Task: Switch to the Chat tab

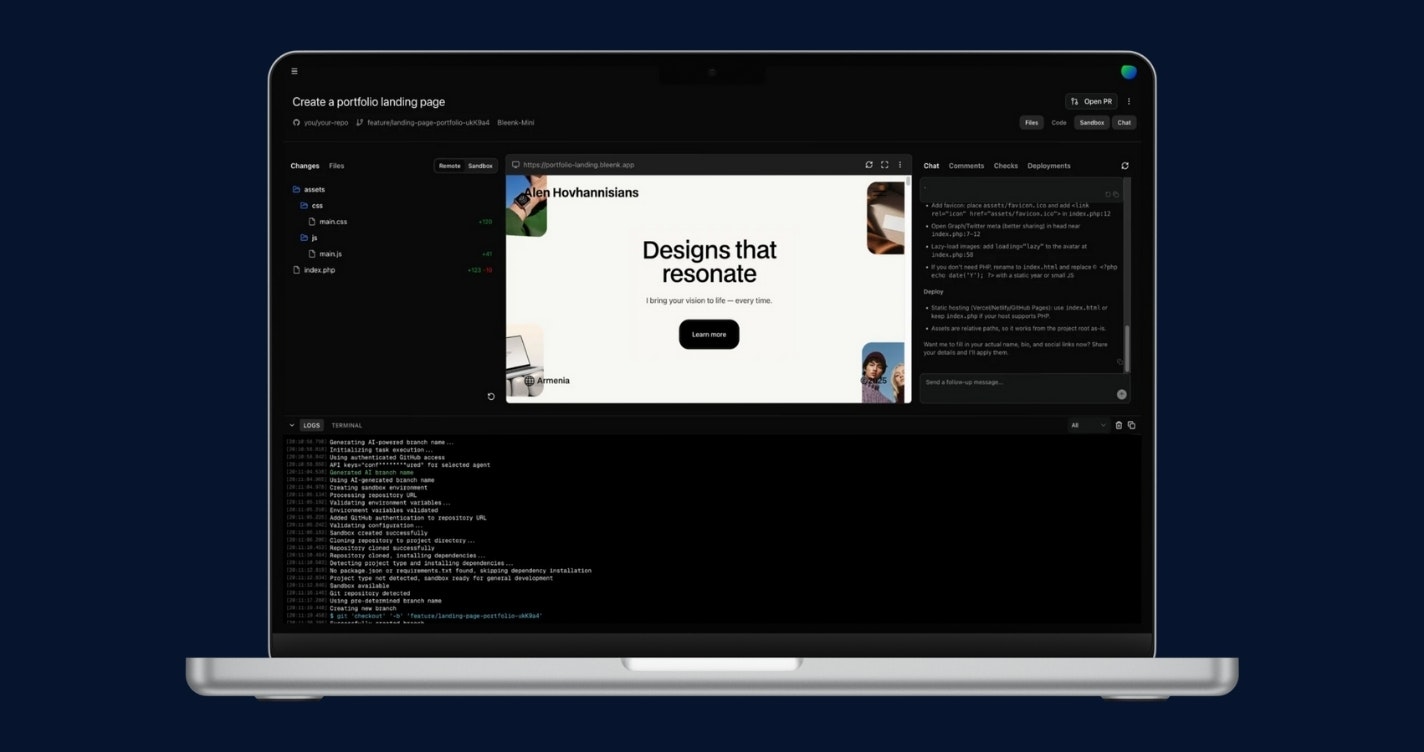Action: 931,166
